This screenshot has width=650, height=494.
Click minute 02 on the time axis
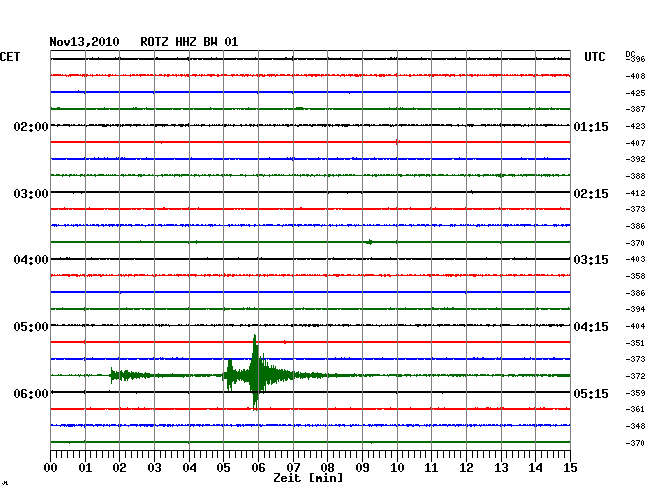(x=119, y=468)
